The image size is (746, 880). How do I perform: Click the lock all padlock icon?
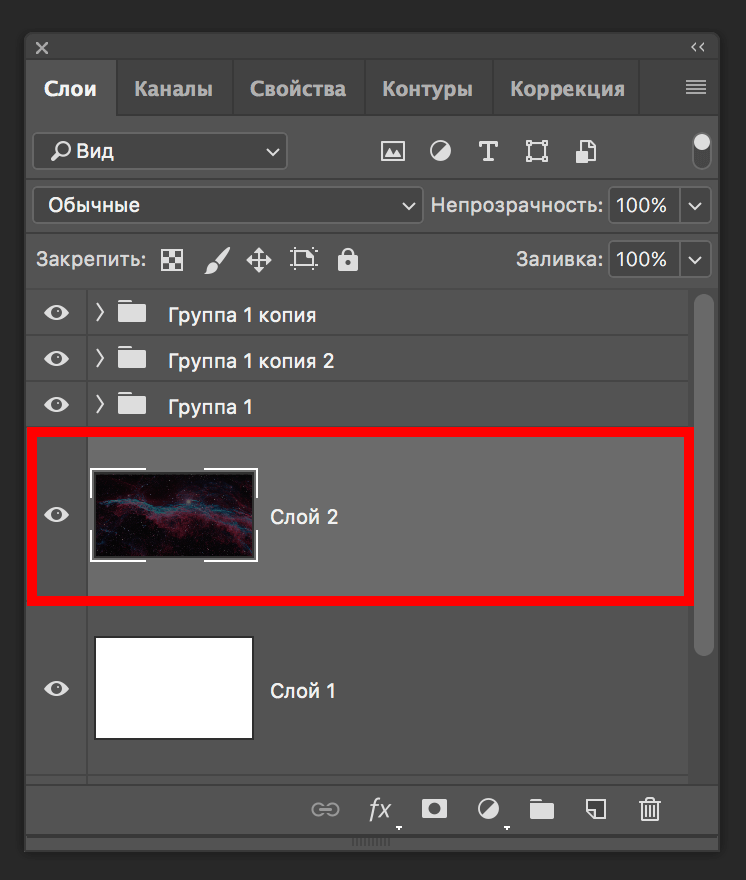pos(347,260)
